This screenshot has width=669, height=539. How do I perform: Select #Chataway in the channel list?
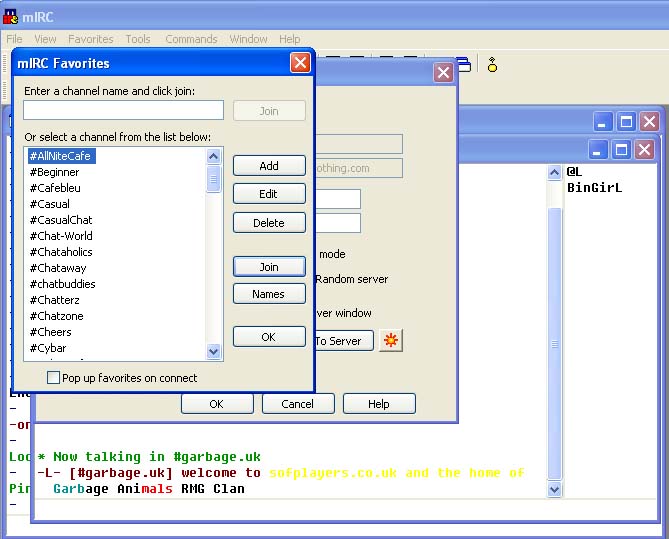(58, 268)
